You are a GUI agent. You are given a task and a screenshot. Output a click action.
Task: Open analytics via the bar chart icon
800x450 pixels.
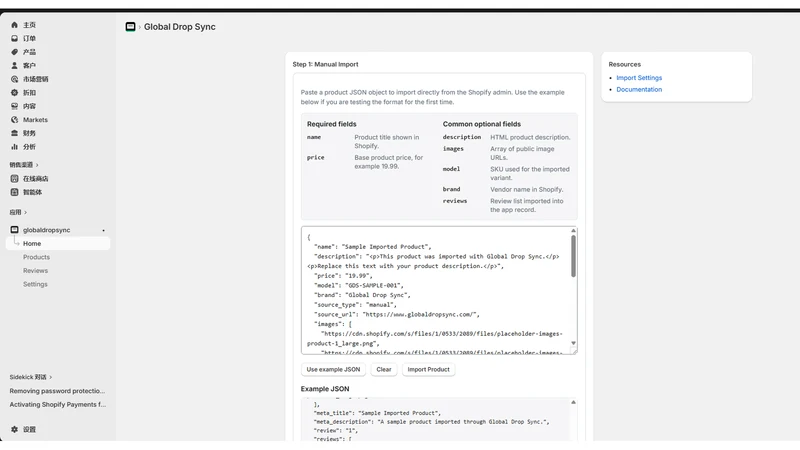(14, 146)
